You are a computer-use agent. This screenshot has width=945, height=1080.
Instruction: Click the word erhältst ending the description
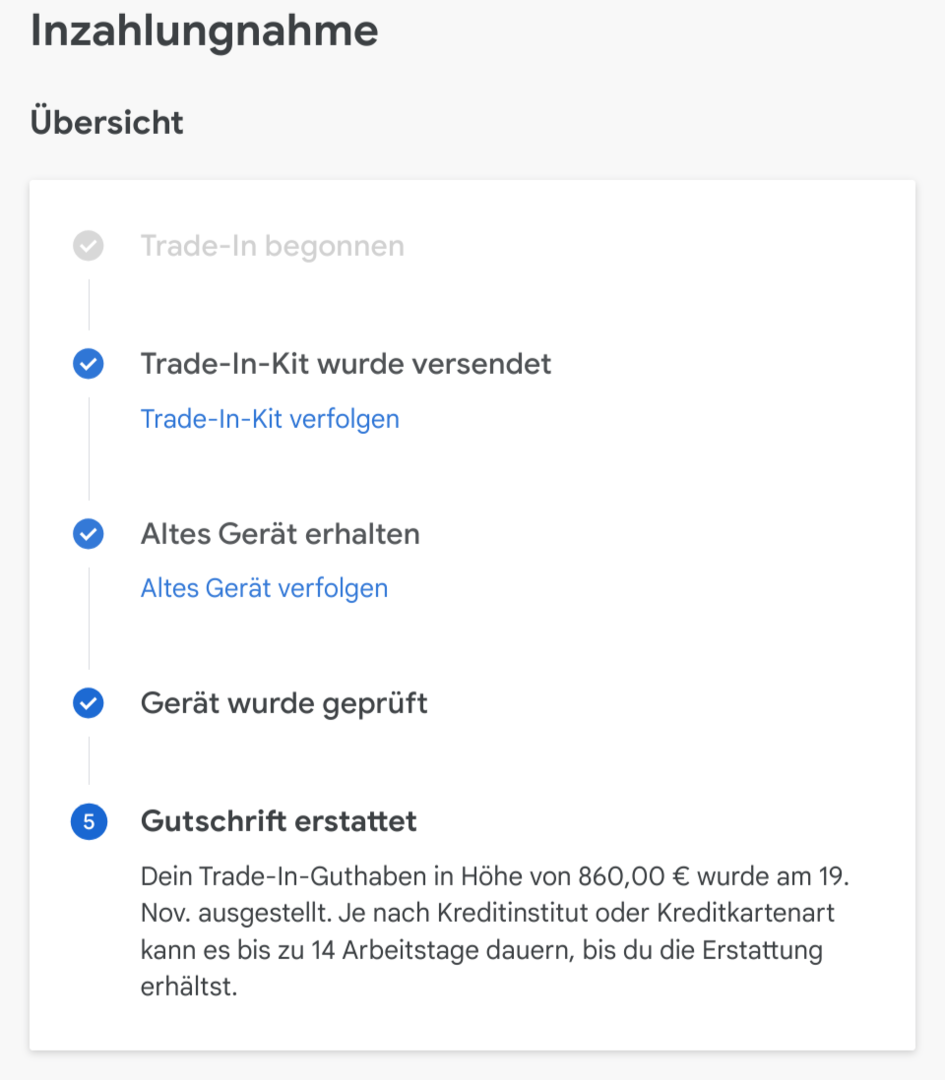click(x=187, y=985)
